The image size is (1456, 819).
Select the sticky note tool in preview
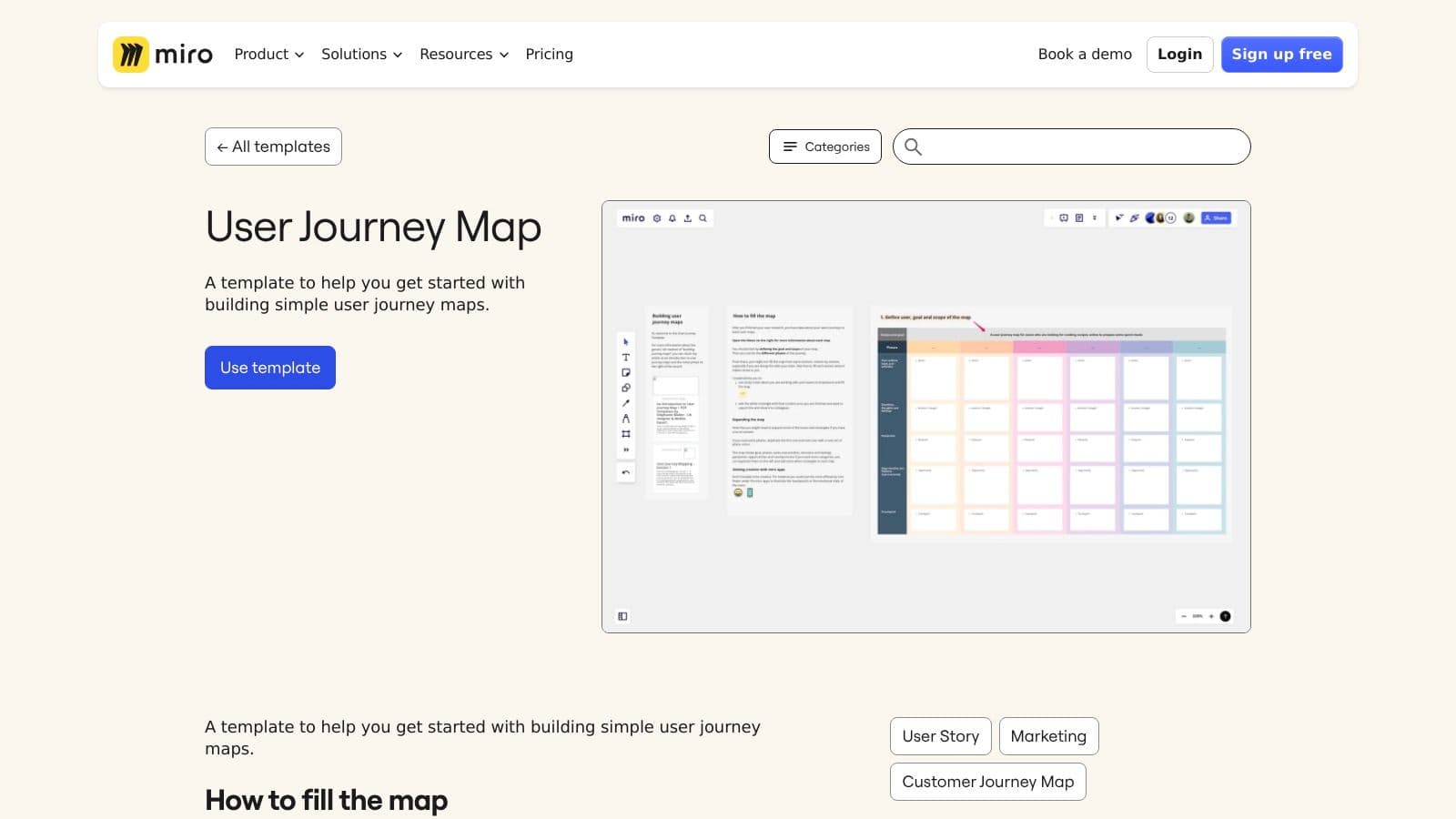(625, 373)
